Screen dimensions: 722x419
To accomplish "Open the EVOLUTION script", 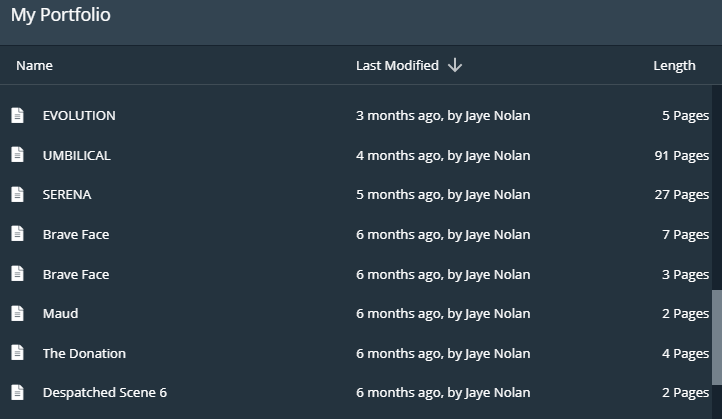I will point(79,115).
